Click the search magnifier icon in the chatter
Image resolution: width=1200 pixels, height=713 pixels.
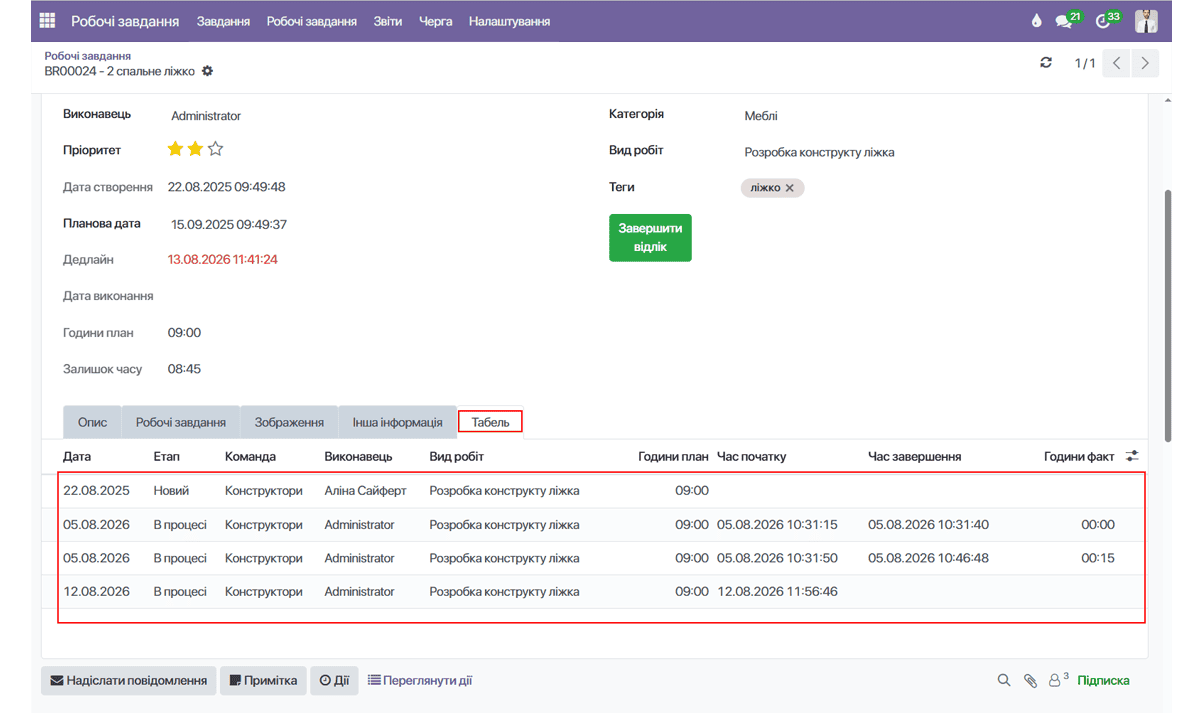coord(1004,680)
